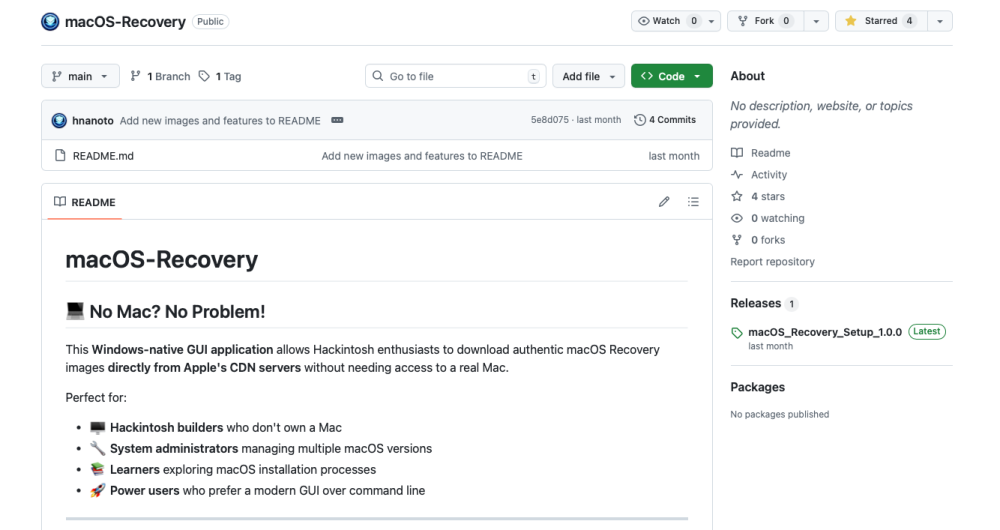Click the Hackintosh builders bullet text

tap(226, 427)
